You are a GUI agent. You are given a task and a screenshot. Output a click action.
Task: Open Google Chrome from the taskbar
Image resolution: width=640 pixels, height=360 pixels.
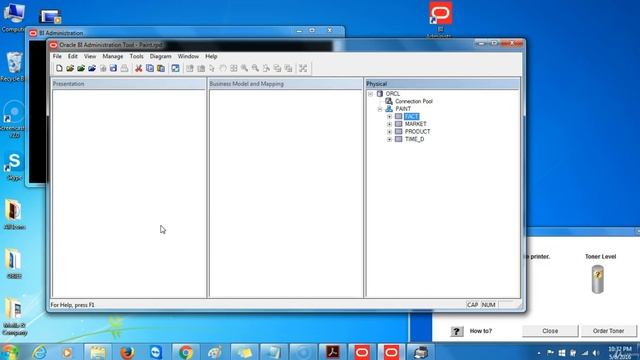(185, 352)
